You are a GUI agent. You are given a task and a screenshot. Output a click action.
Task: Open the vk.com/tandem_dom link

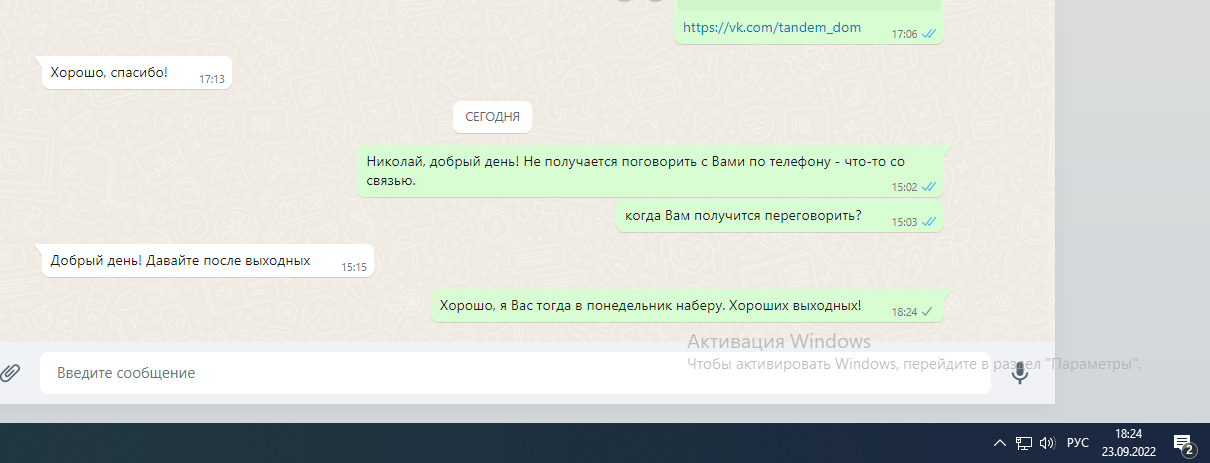click(772, 28)
